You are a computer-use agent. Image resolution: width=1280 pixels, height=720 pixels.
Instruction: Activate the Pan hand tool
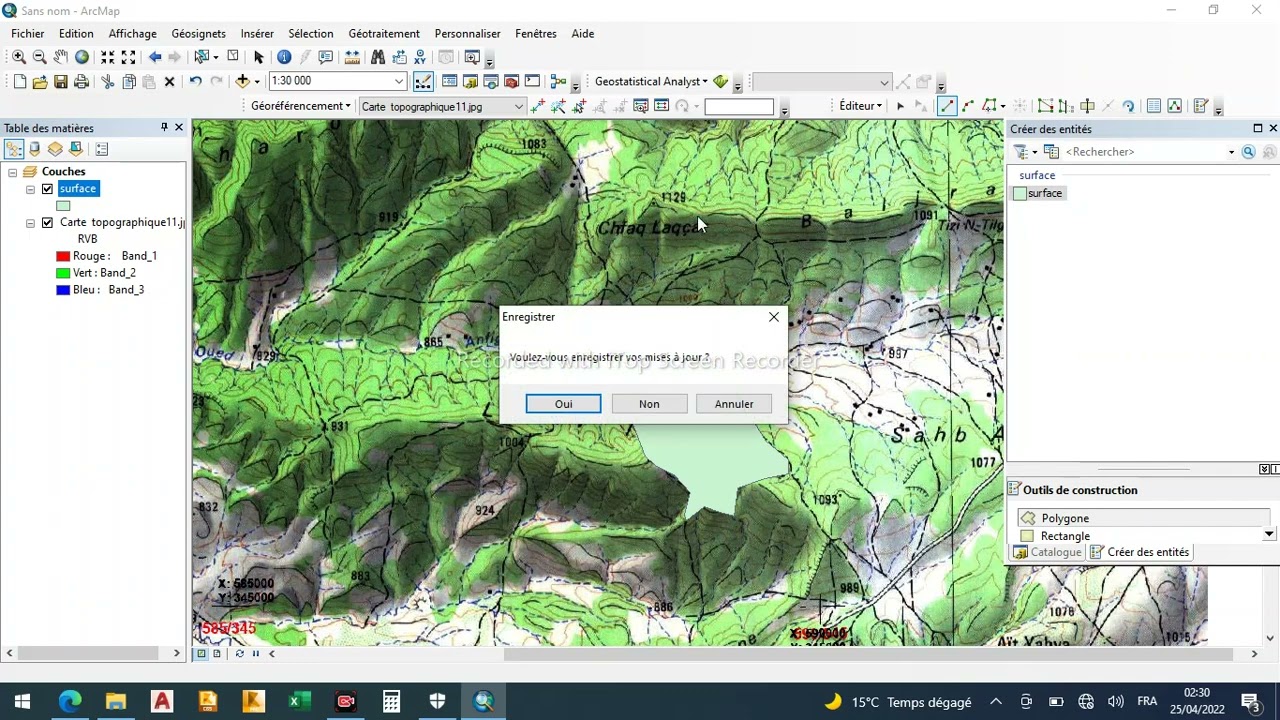pyautogui.click(x=61, y=57)
